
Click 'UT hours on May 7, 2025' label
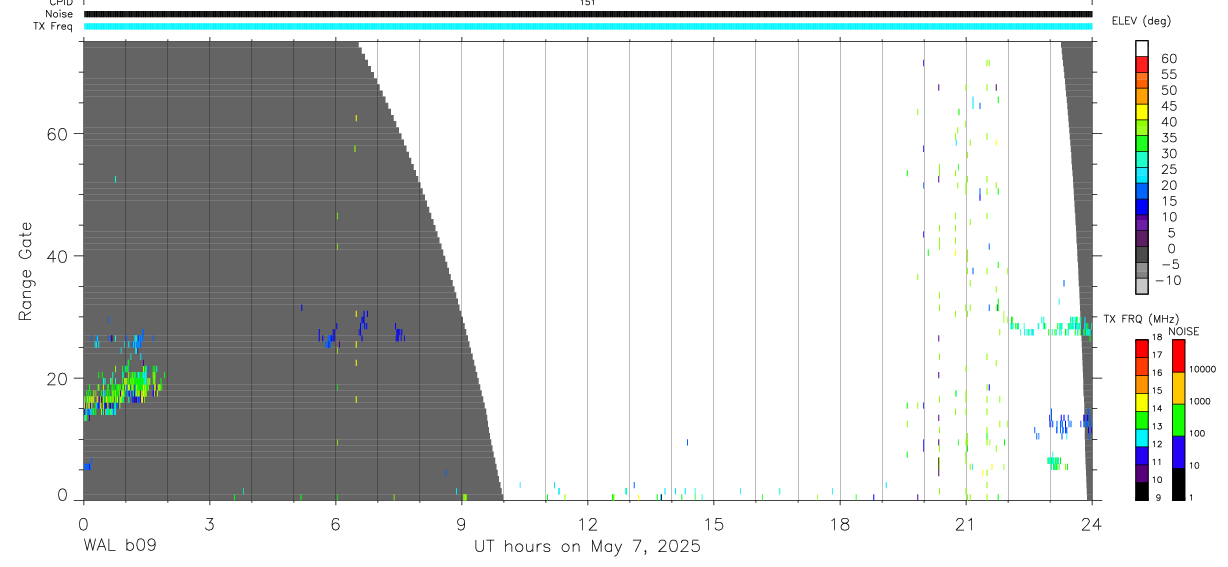[587, 547]
